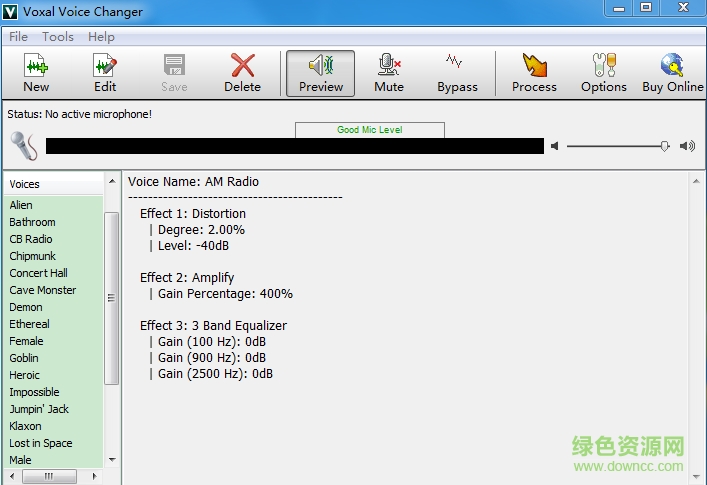The image size is (707, 485).
Task: Click the voice list vertical scrollbar thumb
Action: pos(112,298)
